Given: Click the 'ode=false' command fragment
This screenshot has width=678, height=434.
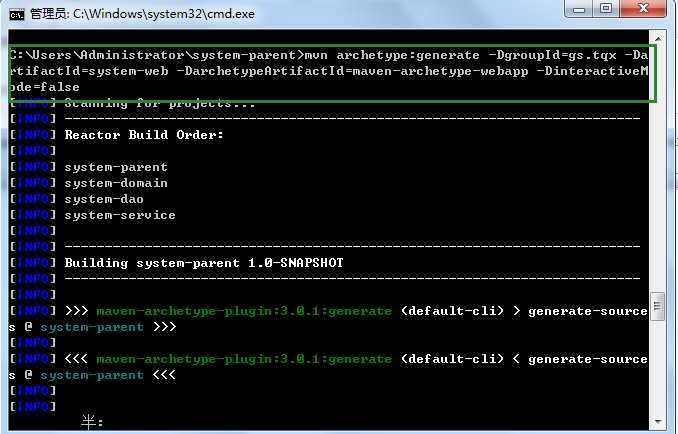Looking at the screenshot, I should 44,87.
